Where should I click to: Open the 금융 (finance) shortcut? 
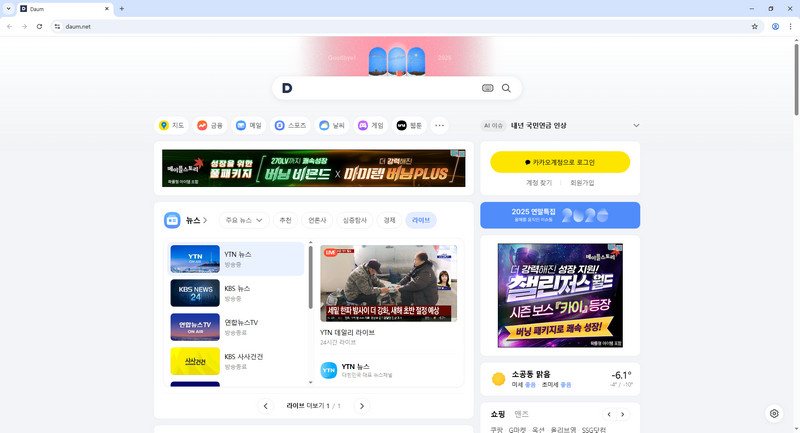point(210,125)
